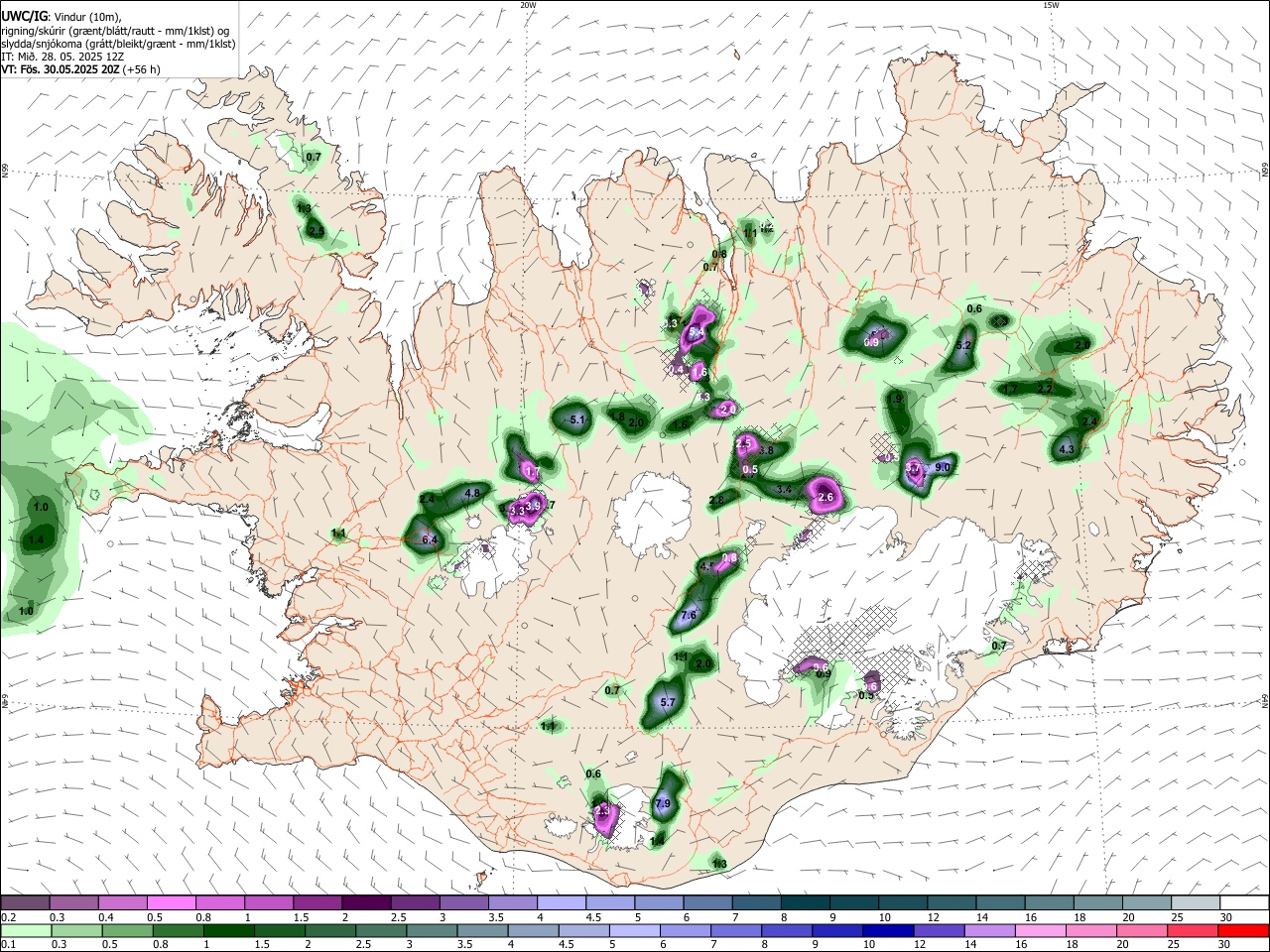Select the dark purple 2 swatch, top legend row
Screen dimensions: 1270x952
(x=365, y=902)
